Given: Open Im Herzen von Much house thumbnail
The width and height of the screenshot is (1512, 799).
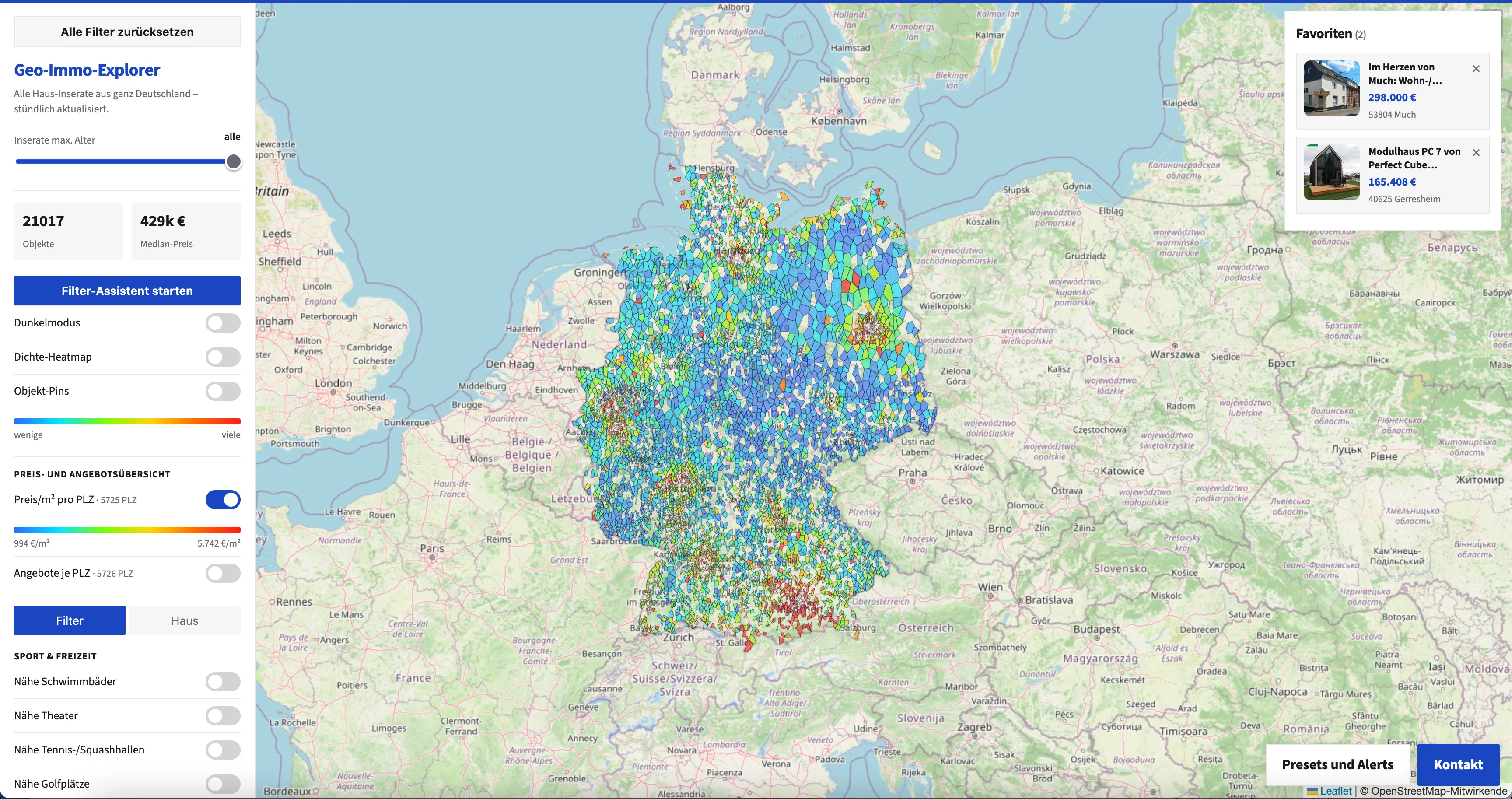Looking at the screenshot, I should pos(1331,88).
